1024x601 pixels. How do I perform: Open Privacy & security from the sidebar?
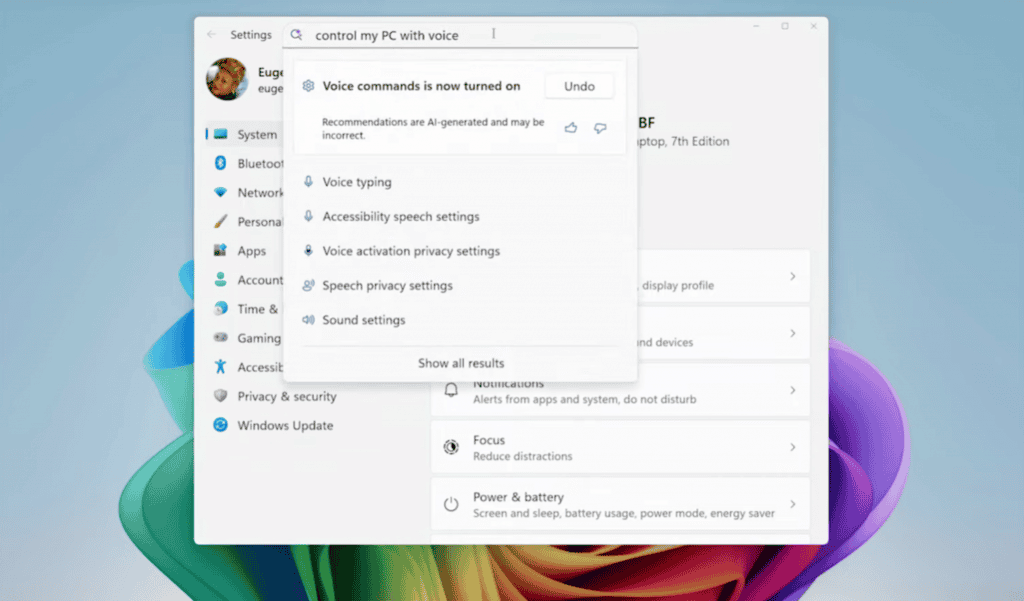(285, 396)
